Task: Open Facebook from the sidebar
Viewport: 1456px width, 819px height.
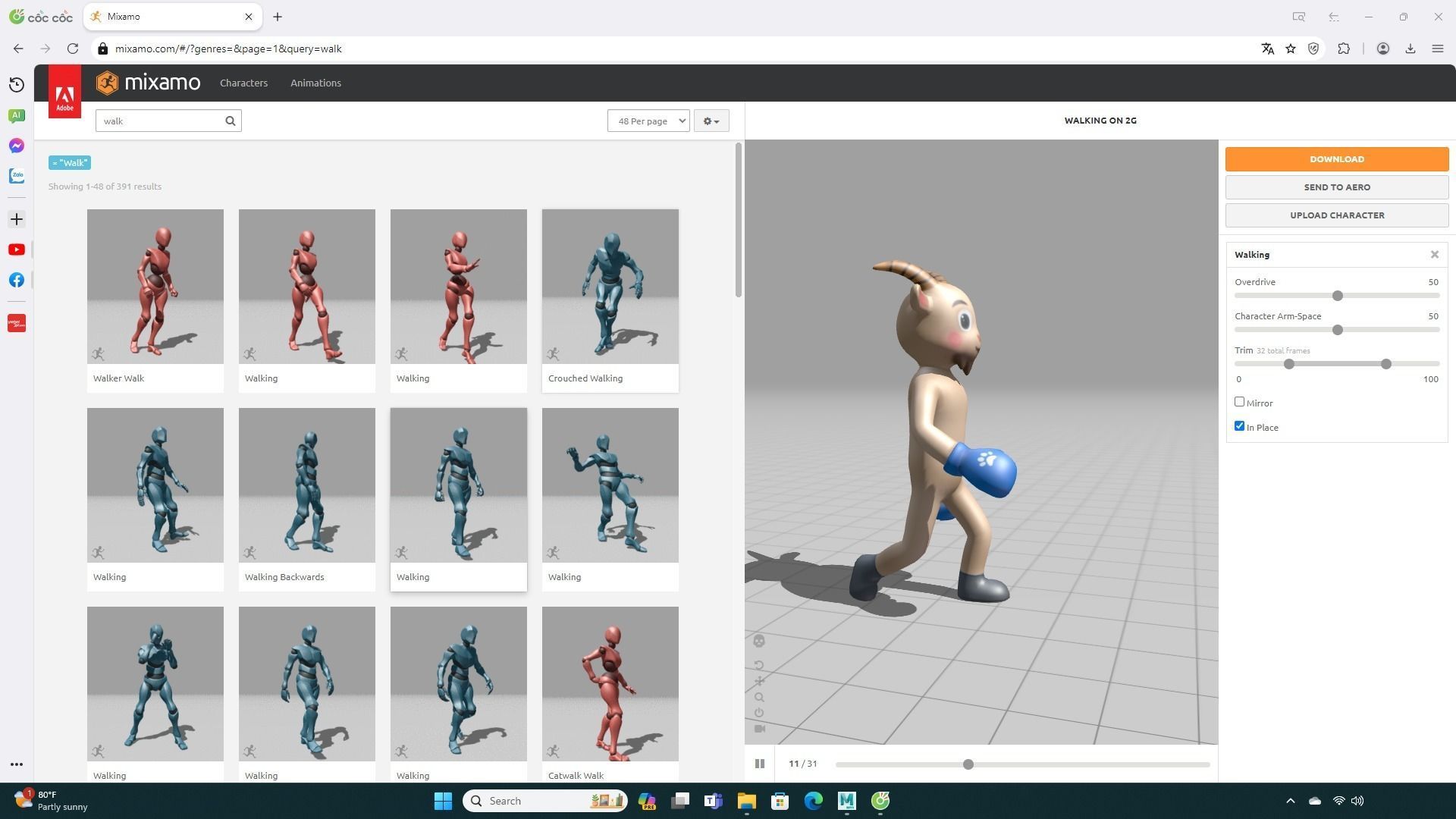Action: [16, 280]
